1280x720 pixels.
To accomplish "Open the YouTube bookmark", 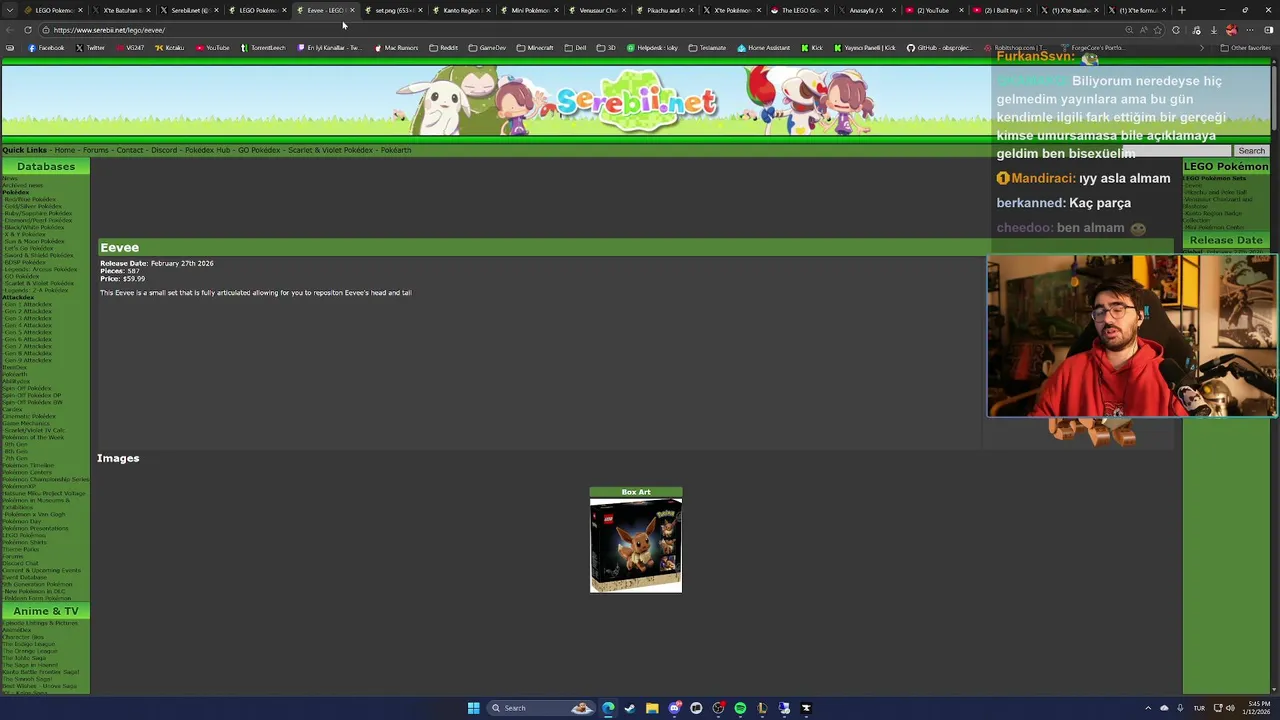I will point(212,48).
